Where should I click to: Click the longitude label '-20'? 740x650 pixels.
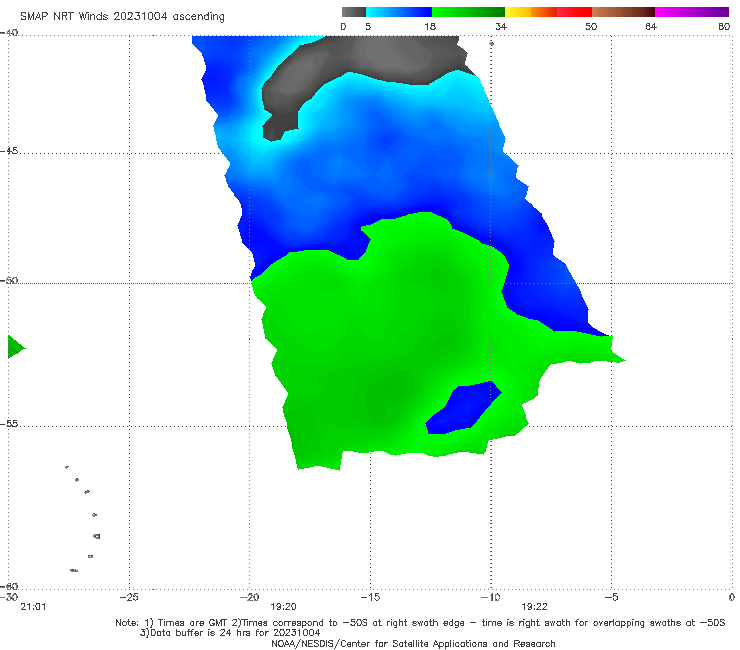(x=250, y=597)
